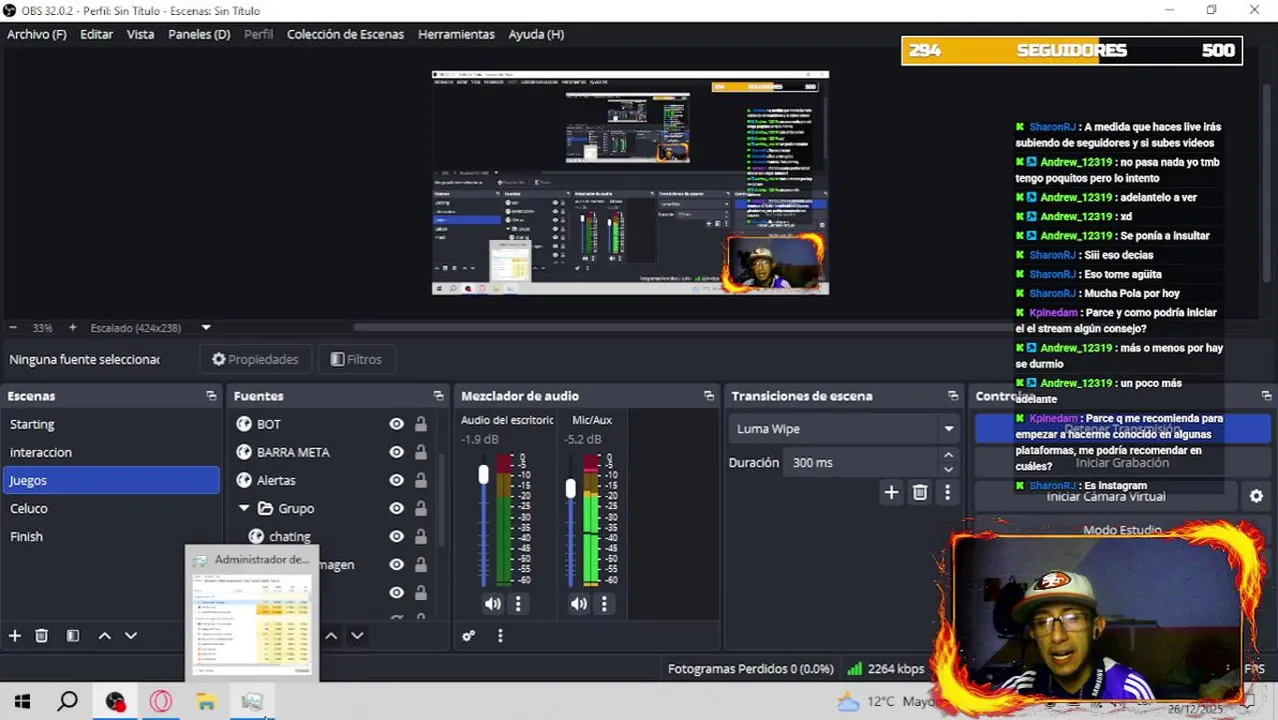The image size is (1278, 720).
Task: Move the scene up with the arrow icon
Action: pyautogui.click(x=104, y=636)
